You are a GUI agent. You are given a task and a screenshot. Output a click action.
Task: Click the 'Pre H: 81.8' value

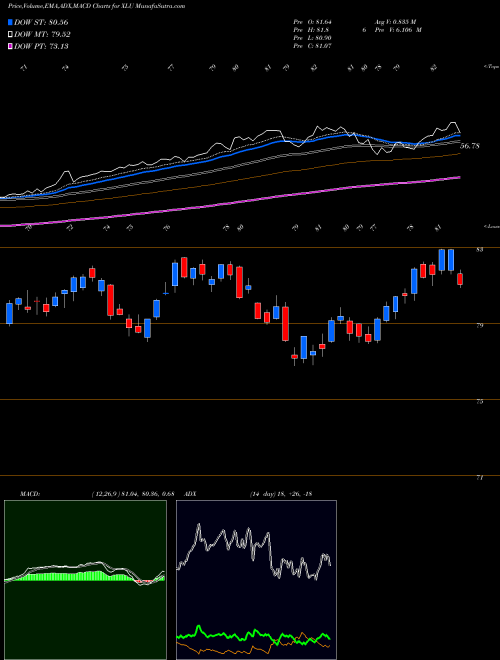(311, 30)
